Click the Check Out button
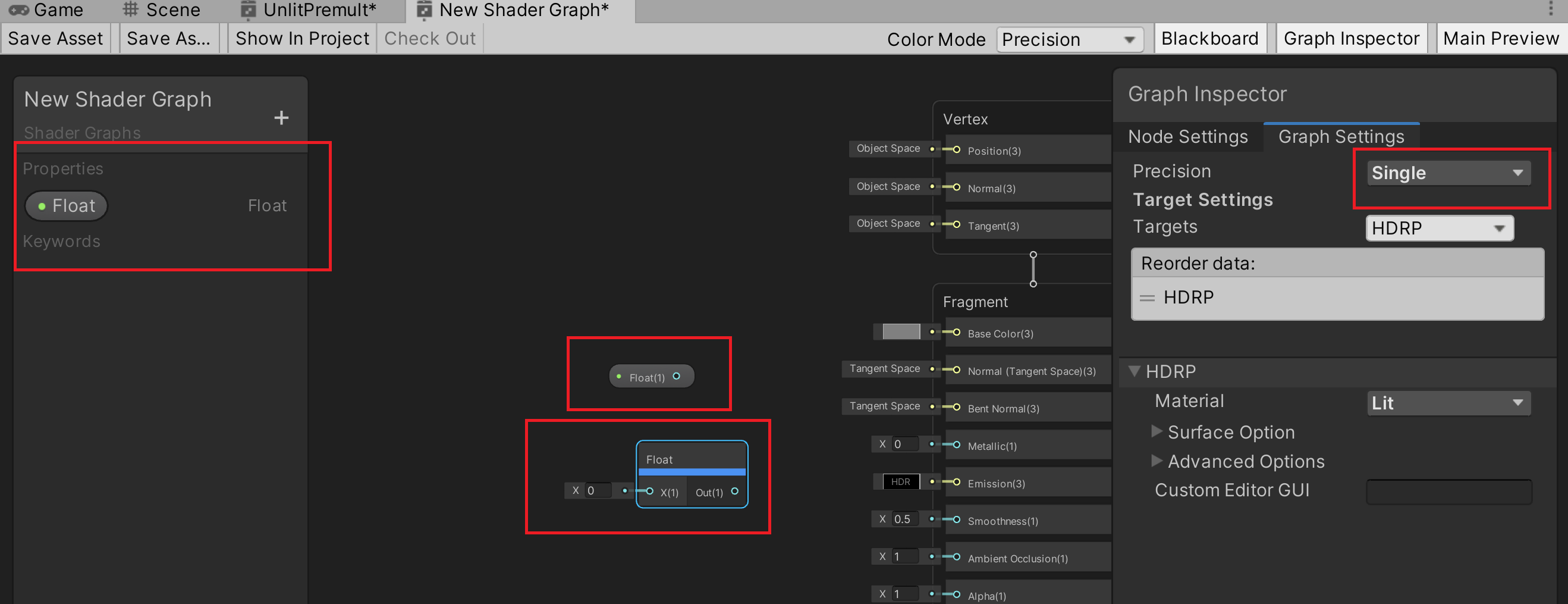The image size is (1568, 604). (x=430, y=38)
